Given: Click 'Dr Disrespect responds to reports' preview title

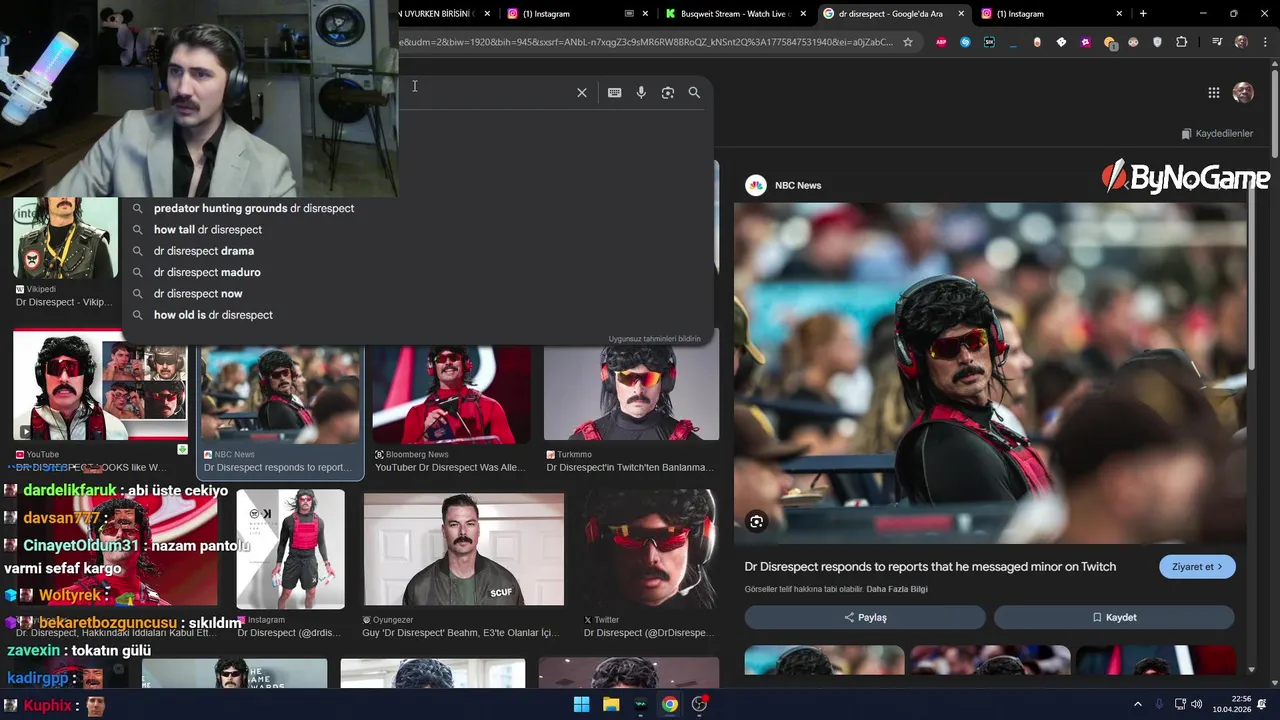Looking at the screenshot, I should coord(930,567).
